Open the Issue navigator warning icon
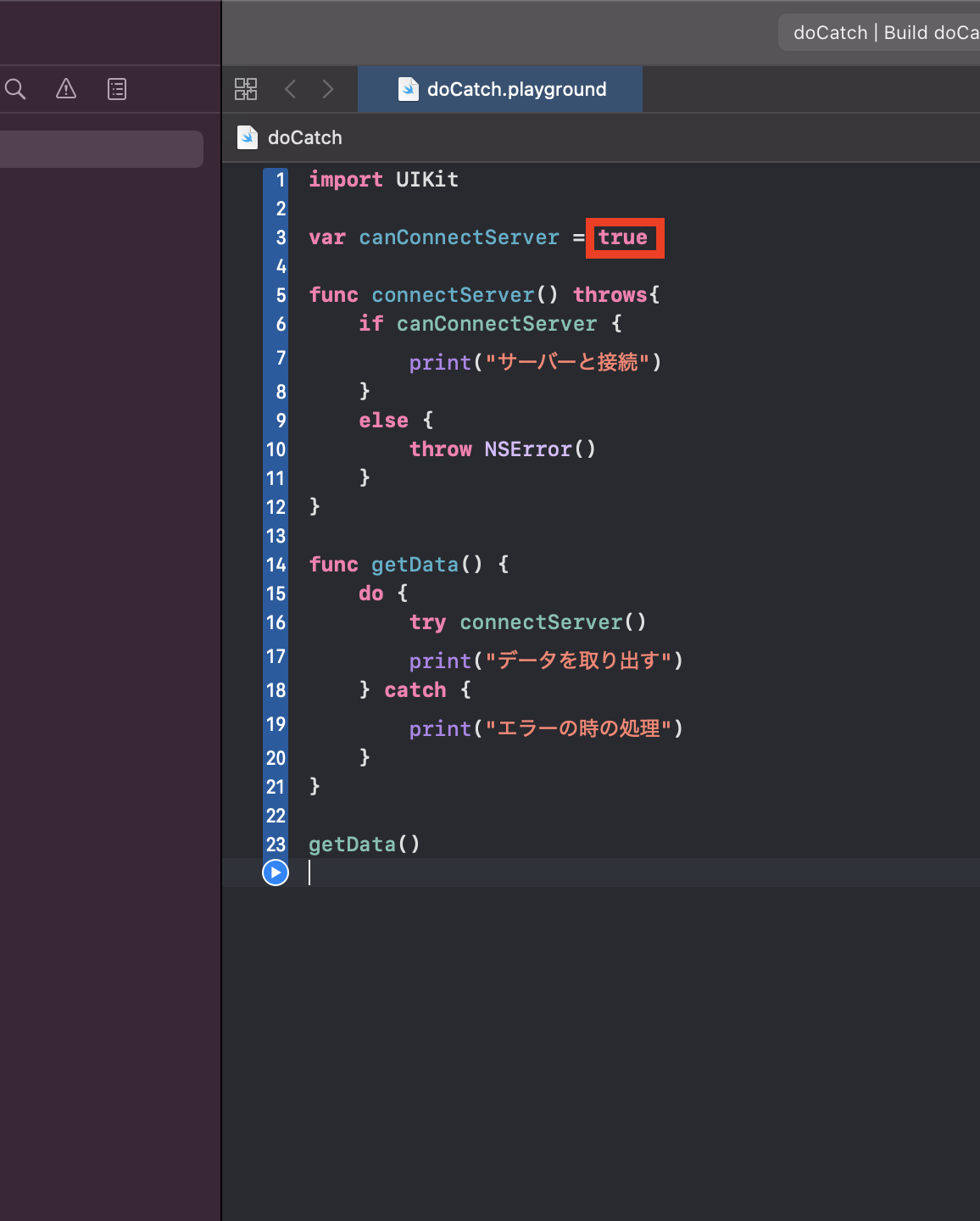This screenshot has width=980, height=1221. click(66, 89)
